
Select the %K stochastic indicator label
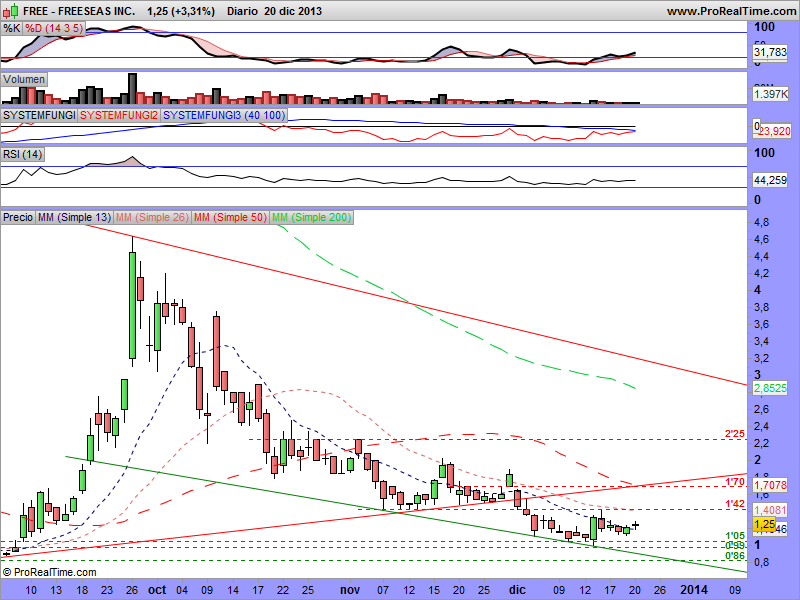[11, 28]
